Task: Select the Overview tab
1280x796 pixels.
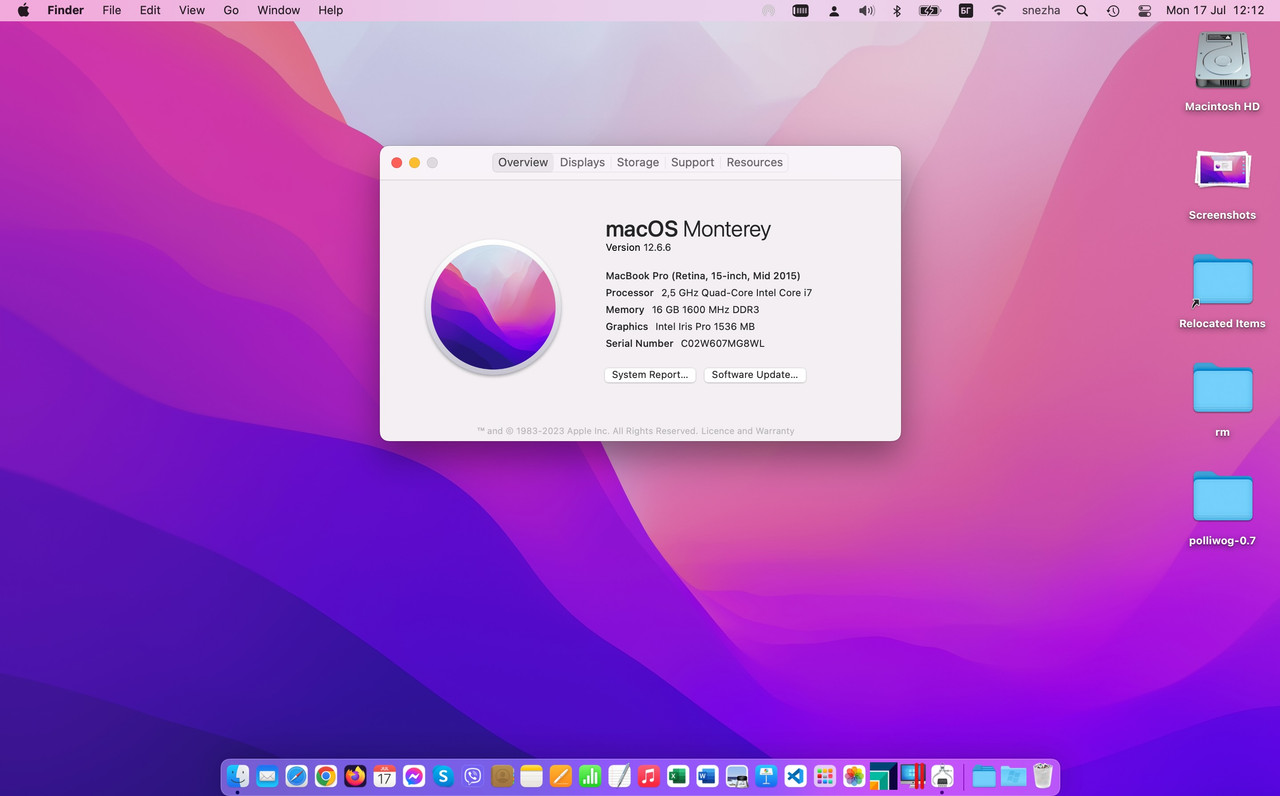Action: pyautogui.click(x=523, y=162)
